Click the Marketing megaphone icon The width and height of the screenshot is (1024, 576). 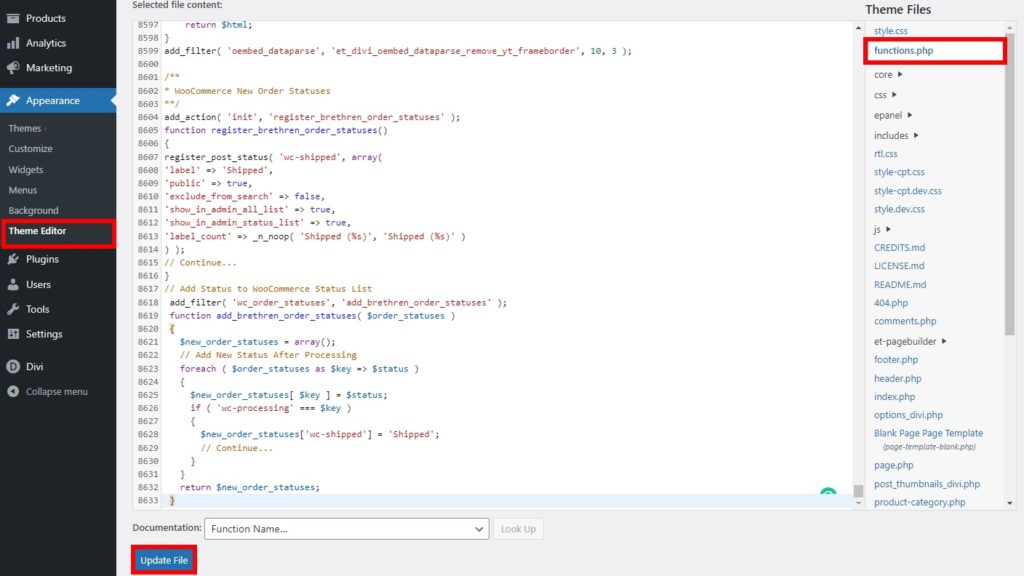click(13, 68)
